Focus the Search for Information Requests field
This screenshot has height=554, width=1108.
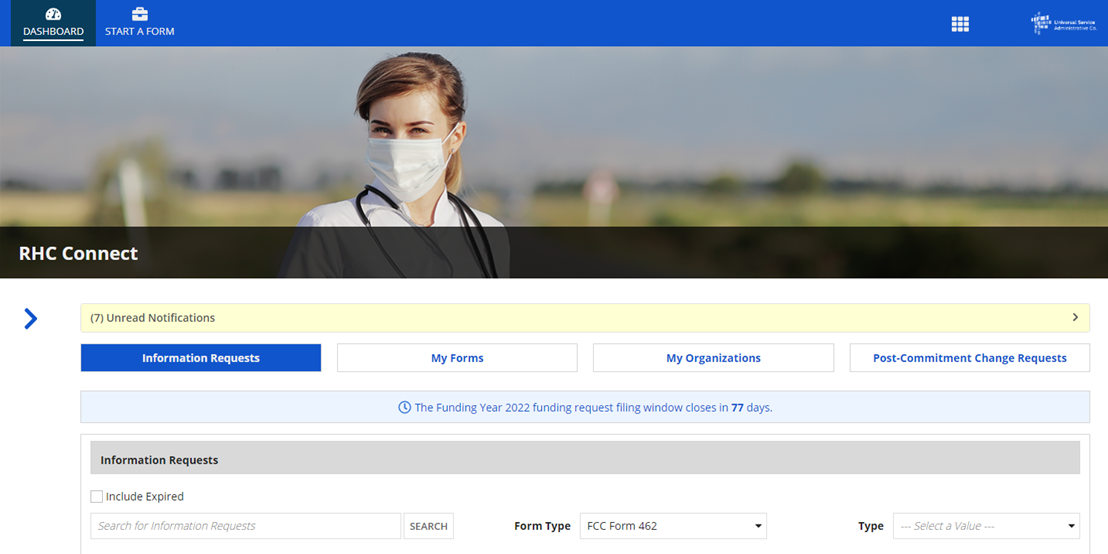(245, 526)
